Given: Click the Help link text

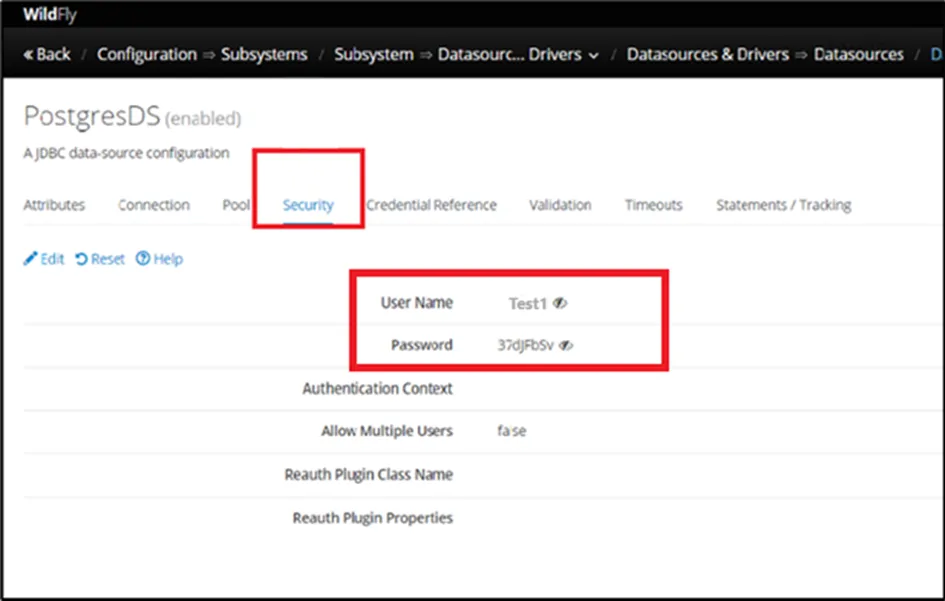Looking at the screenshot, I should [168, 259].
